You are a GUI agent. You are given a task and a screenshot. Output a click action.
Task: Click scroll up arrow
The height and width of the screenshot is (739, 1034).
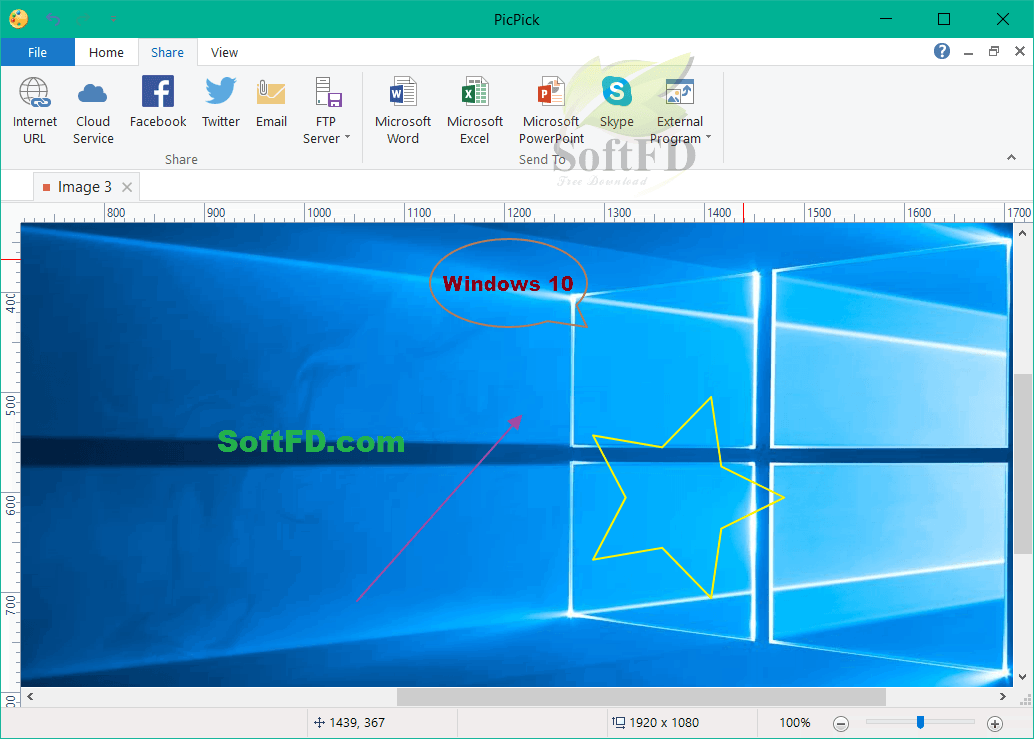(1022, 233)
